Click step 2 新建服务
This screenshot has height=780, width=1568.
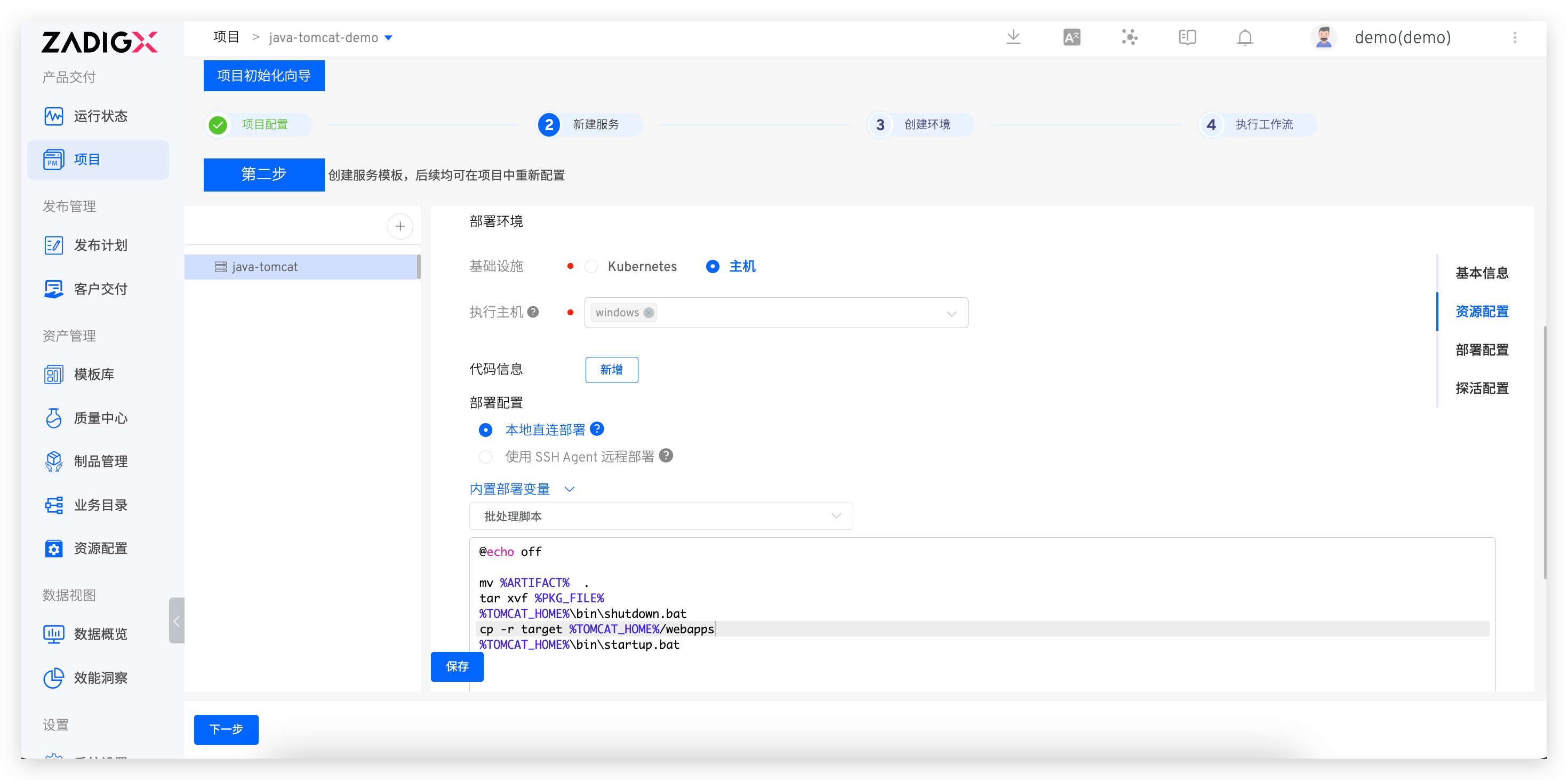tap(589, 125)
